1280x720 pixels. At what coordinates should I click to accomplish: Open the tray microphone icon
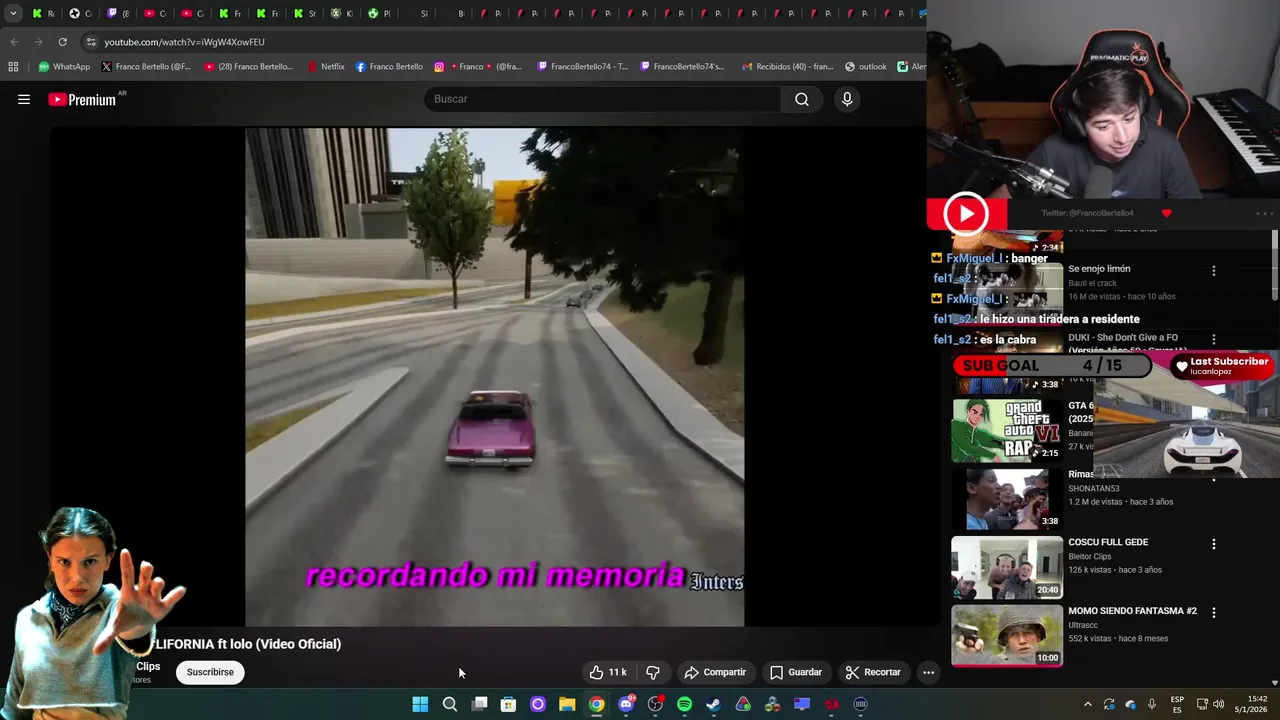click(1152, 704)
